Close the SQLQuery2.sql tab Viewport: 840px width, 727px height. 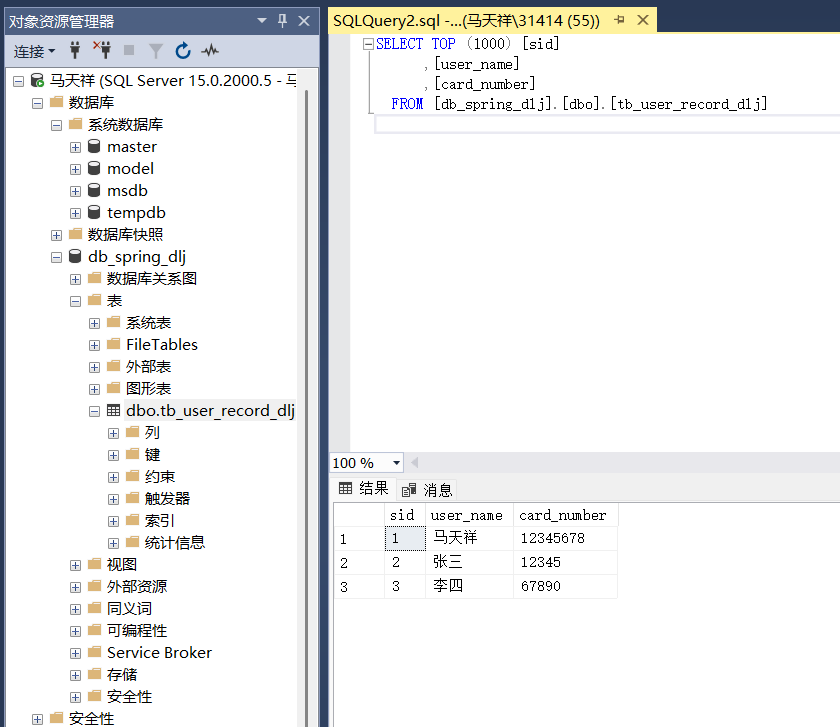click(x=643, y=20)
